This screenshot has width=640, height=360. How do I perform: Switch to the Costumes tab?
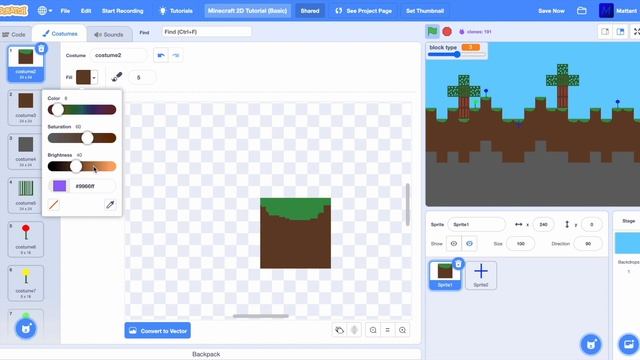[60, 33]
